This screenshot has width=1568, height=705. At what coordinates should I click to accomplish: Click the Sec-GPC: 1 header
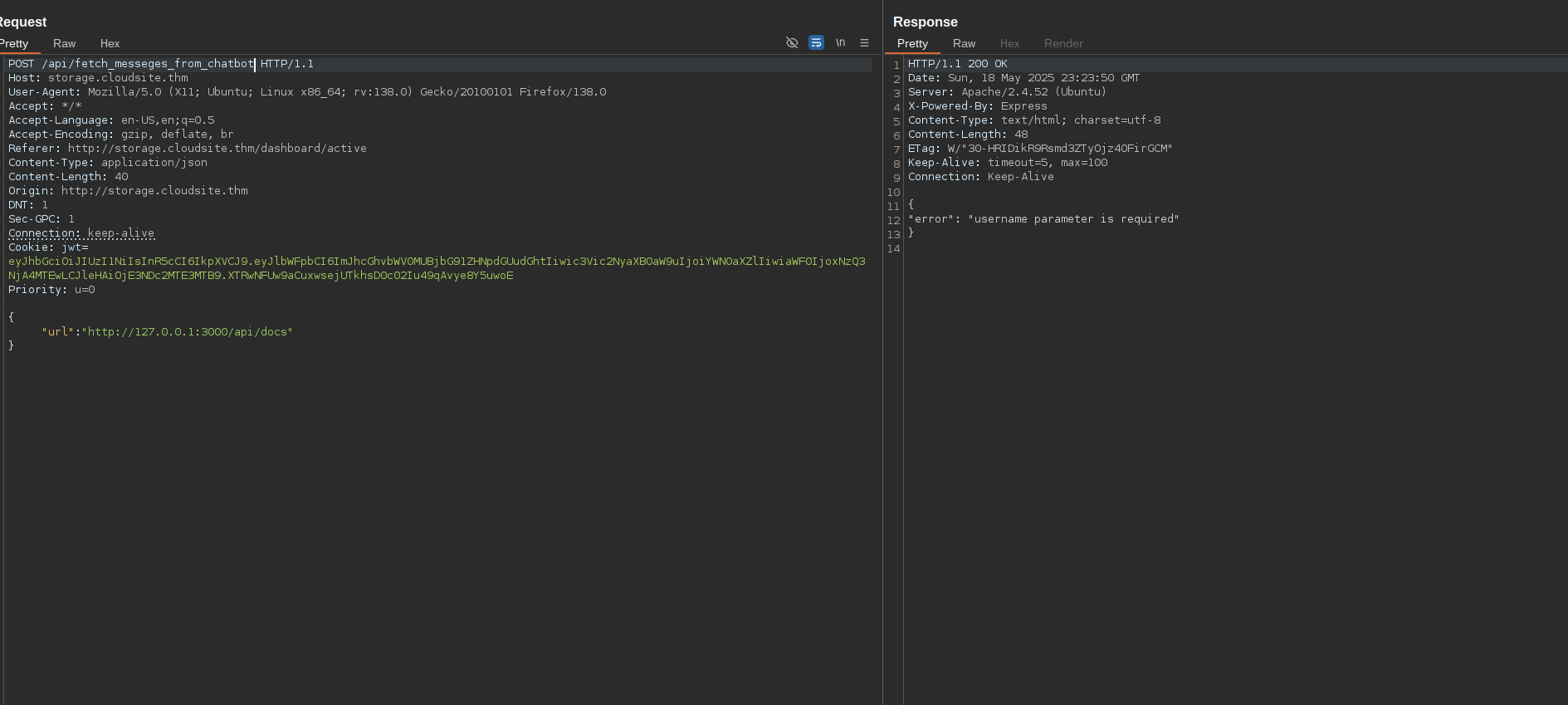point(42,219)
